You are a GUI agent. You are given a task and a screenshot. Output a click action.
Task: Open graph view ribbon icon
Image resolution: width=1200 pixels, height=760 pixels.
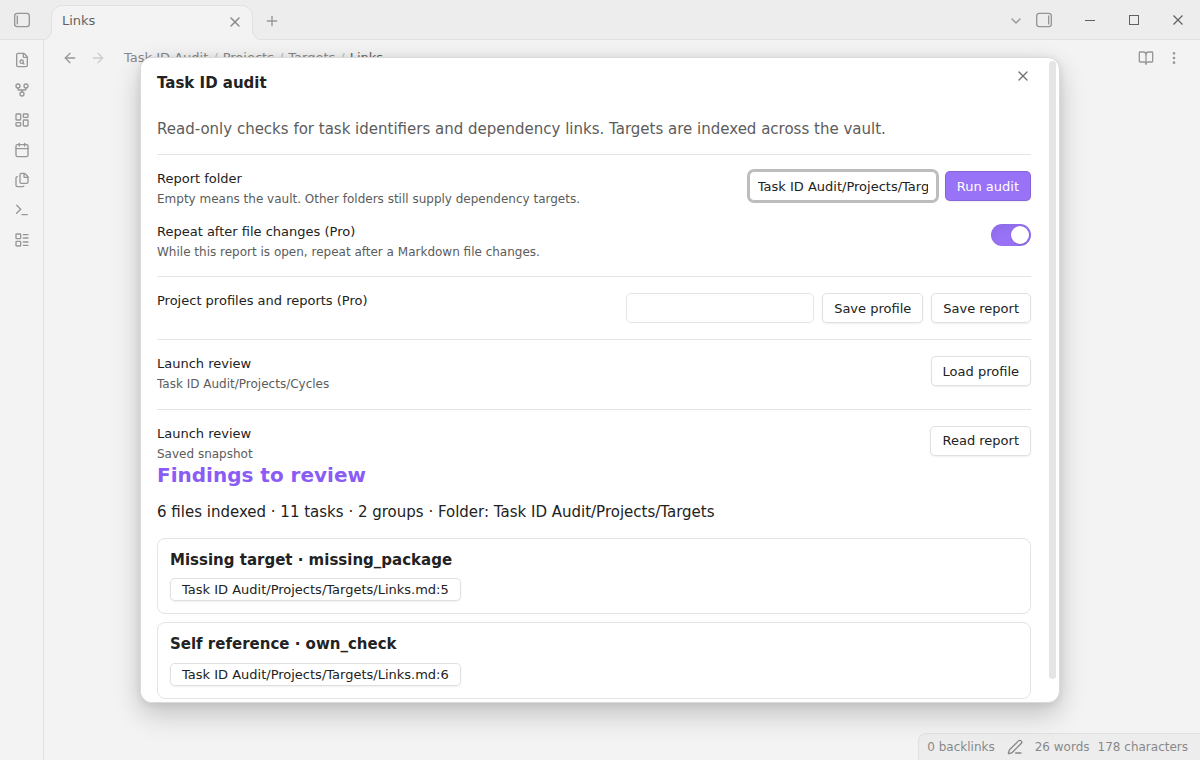click(22, 90)
